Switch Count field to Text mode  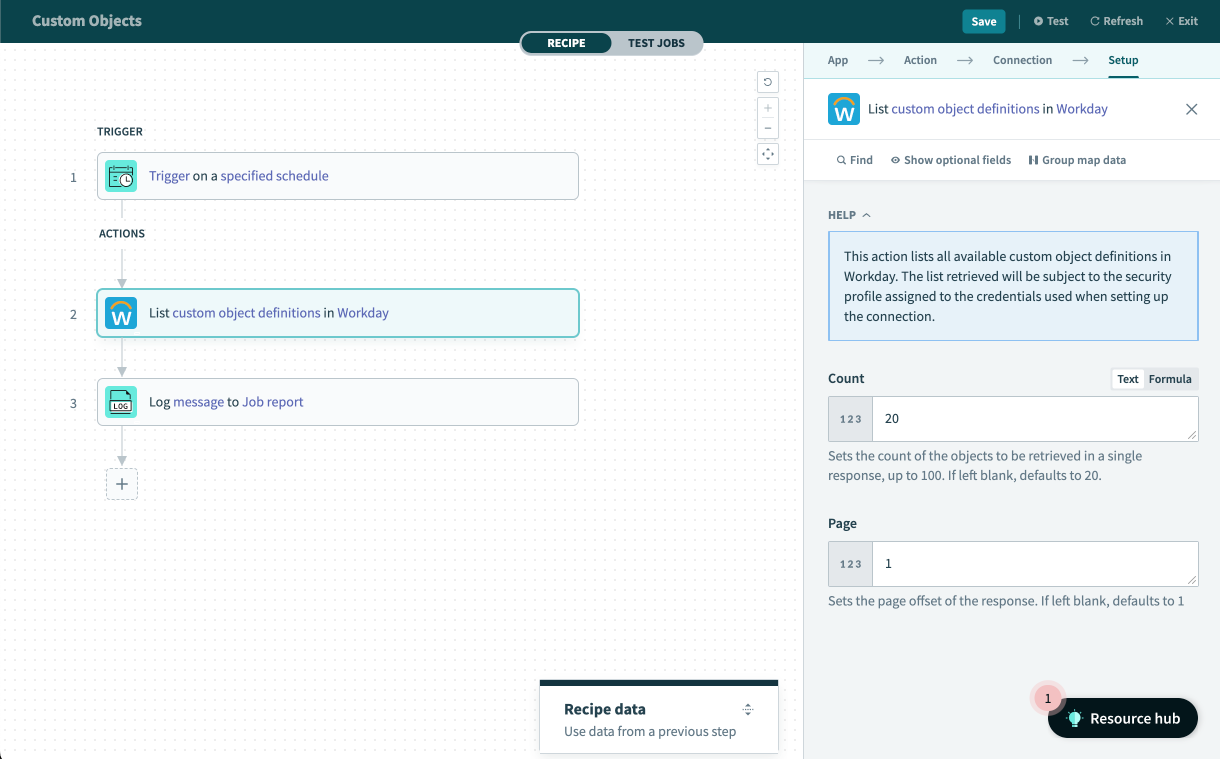coord(1128,379)
